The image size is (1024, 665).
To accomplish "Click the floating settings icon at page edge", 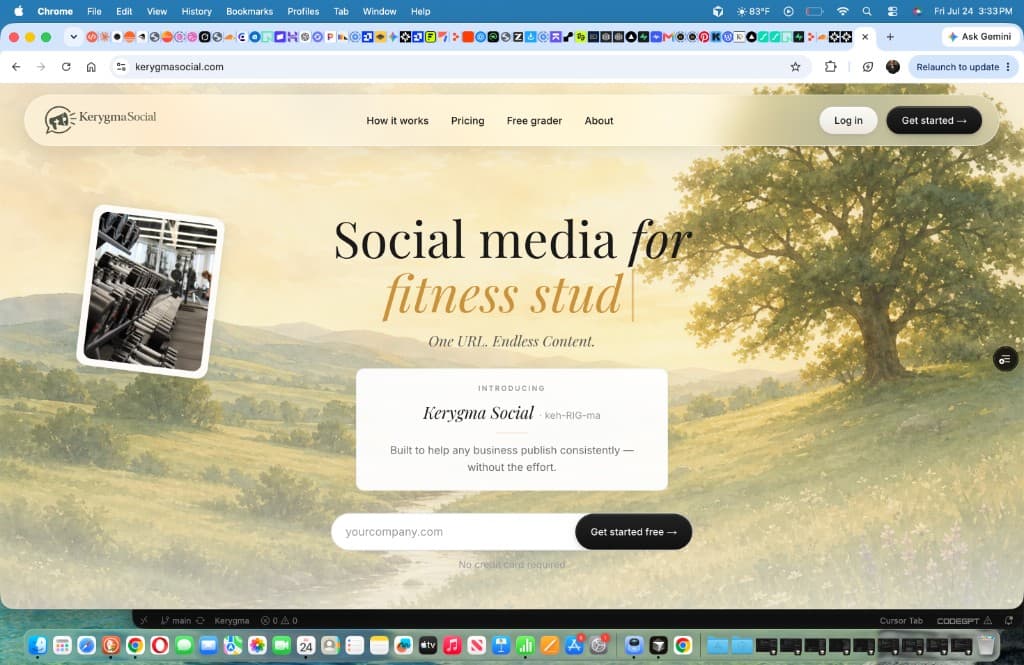I will click(1005, 359).
